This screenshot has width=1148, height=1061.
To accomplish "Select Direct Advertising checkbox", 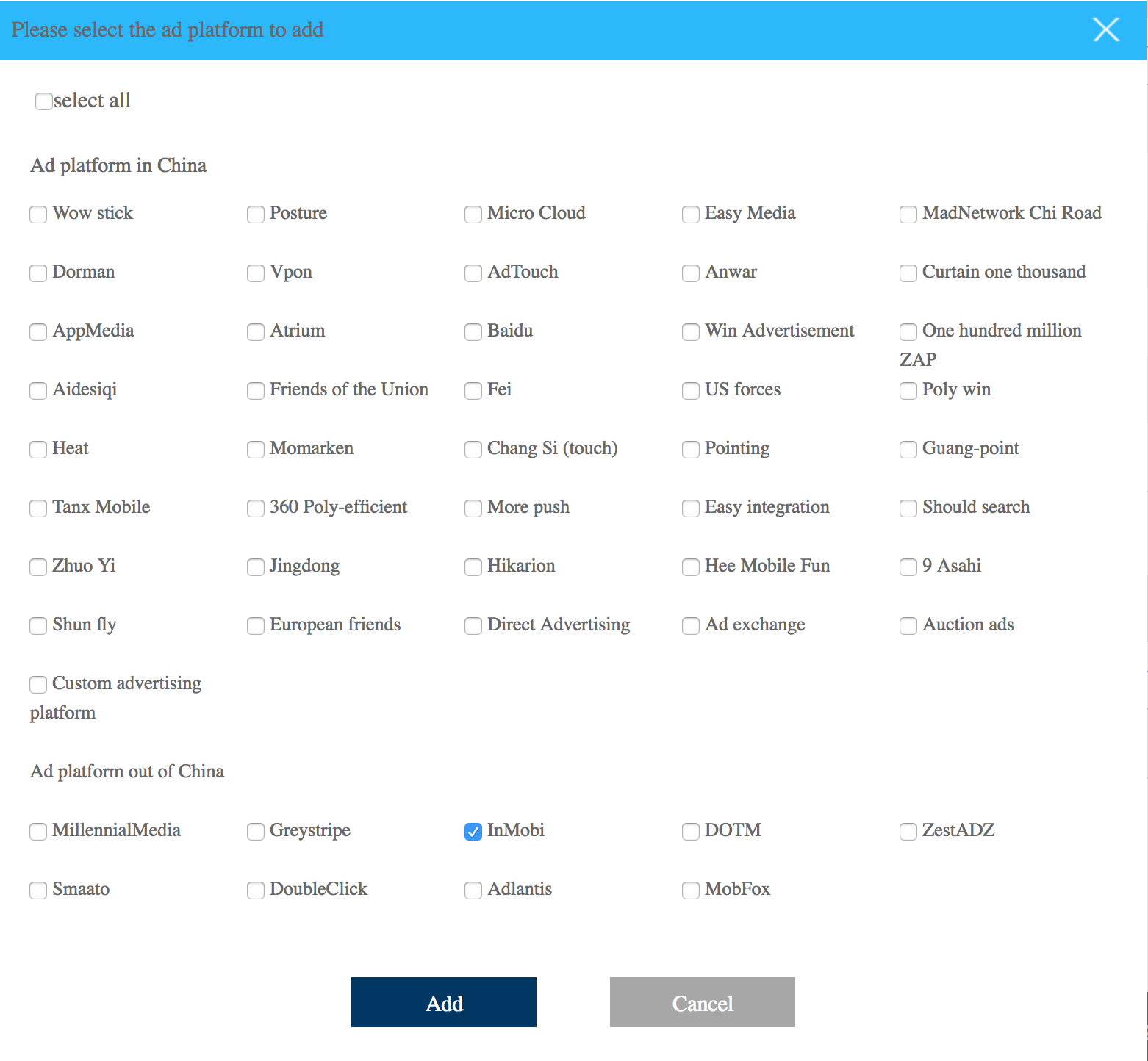I will pyautogui.click(x=473, y=626).
